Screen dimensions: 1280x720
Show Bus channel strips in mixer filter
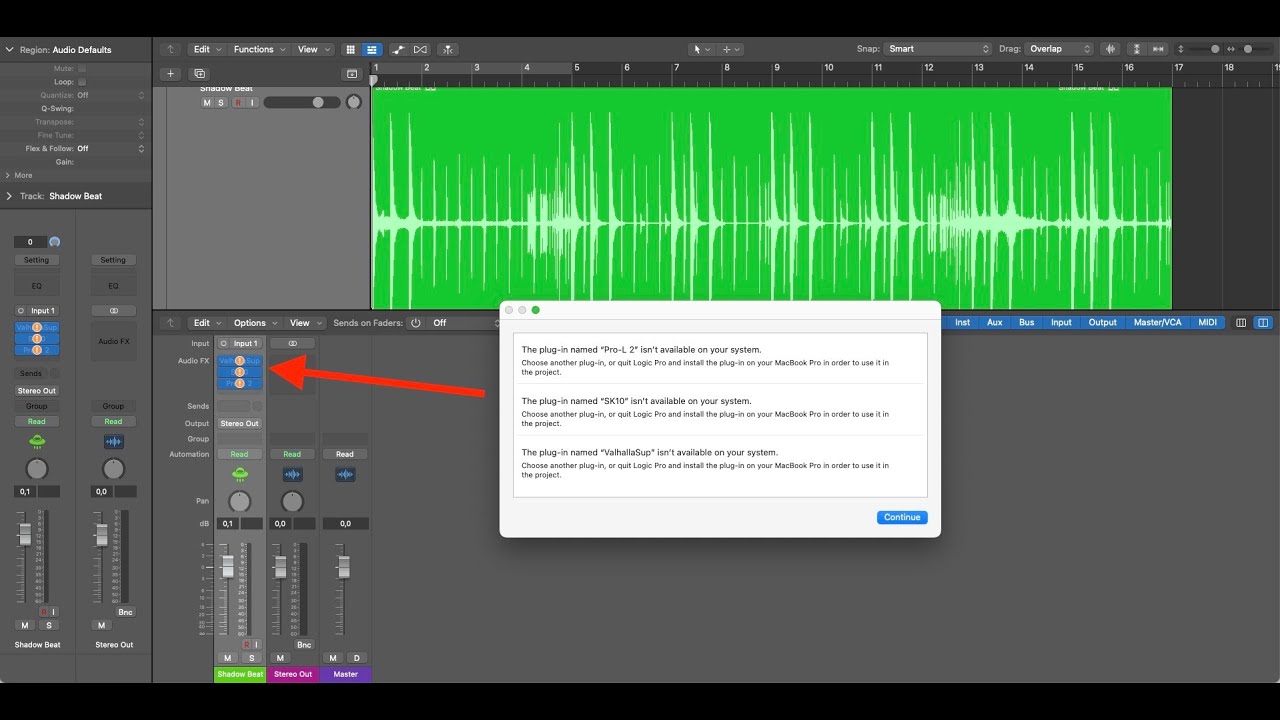tap(1027, 322)
